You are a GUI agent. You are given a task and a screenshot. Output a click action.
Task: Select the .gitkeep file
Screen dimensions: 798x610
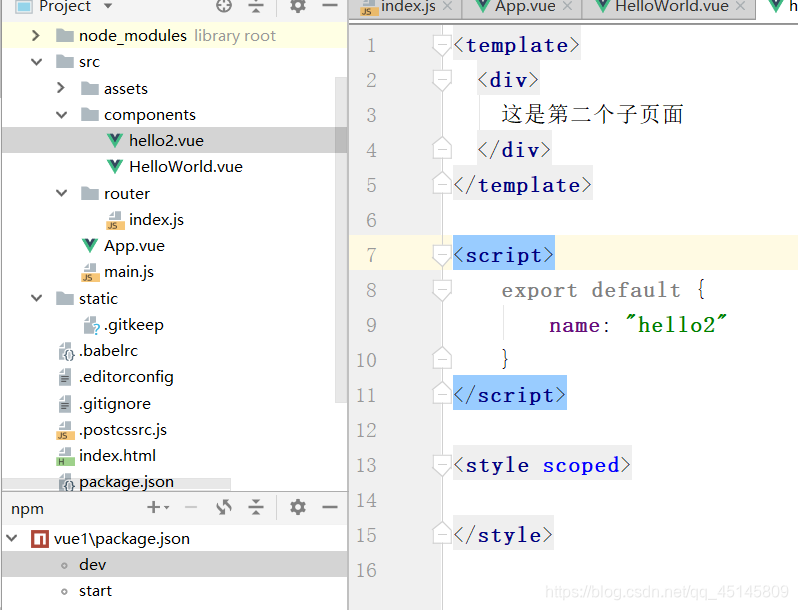pyautogui.click(x=175, y=325)
